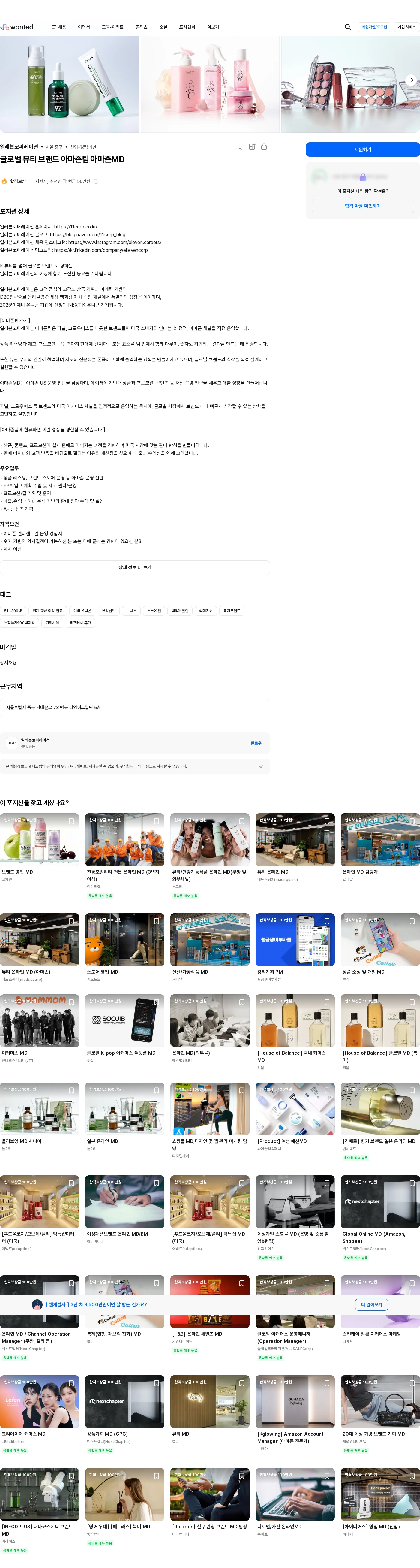Expand the 본 채용정보는 notice chevron

pyautogui.click(x=261, y=766)
